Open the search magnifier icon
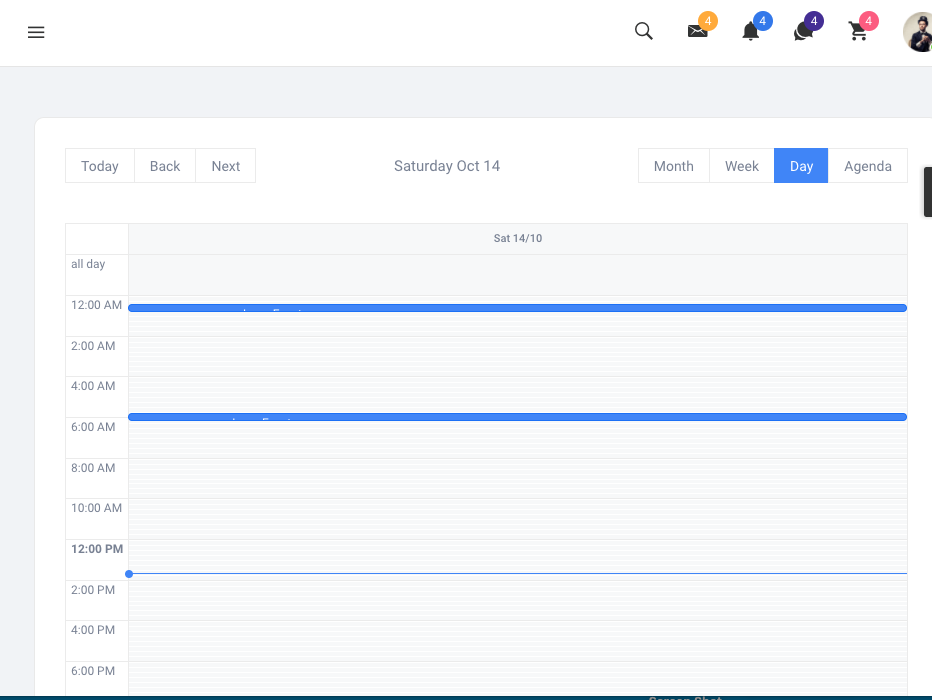Viewport: 932px width, 700px height. 644,31
